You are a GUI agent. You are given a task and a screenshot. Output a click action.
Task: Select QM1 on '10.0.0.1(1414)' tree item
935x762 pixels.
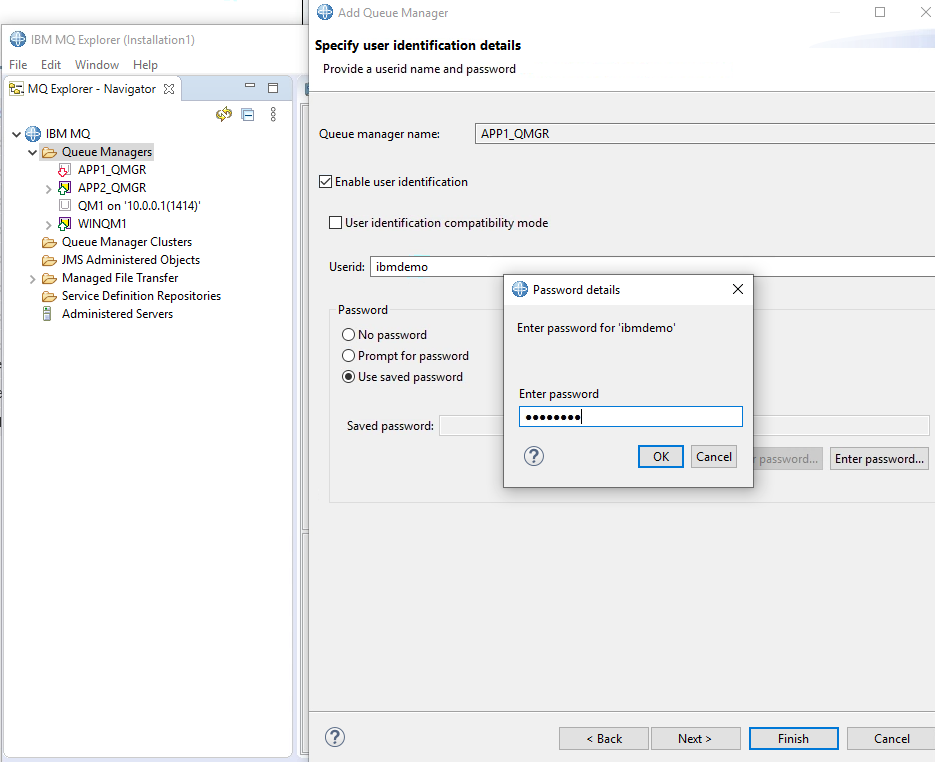139,206
